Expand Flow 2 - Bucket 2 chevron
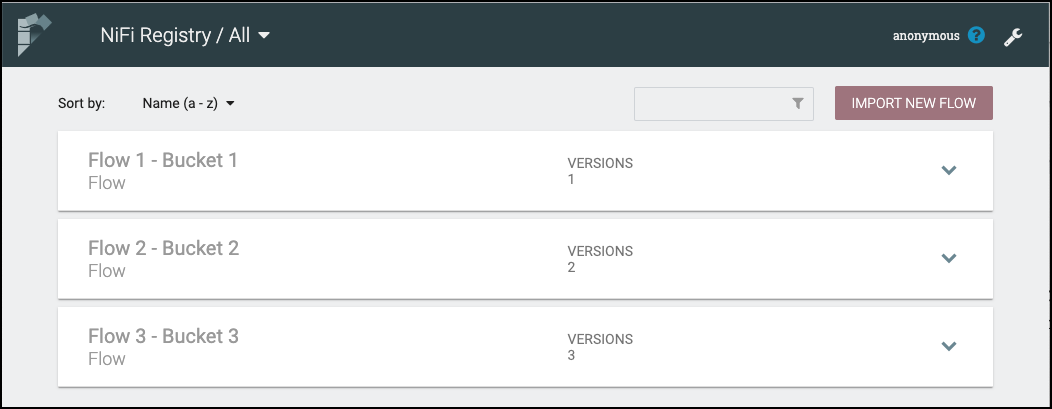Viewport: 1052px width, 409px height. 949,258
